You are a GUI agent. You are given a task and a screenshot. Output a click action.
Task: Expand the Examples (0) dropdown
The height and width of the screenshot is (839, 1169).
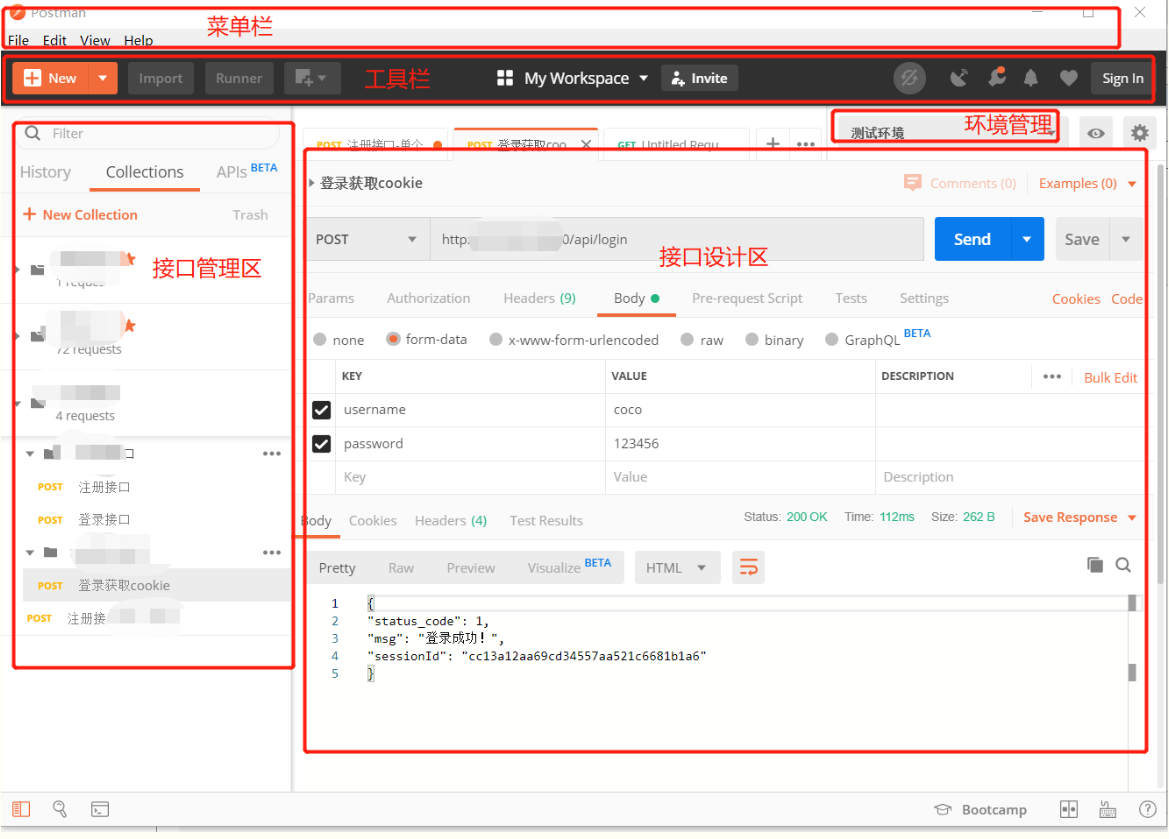point(1132,183)
